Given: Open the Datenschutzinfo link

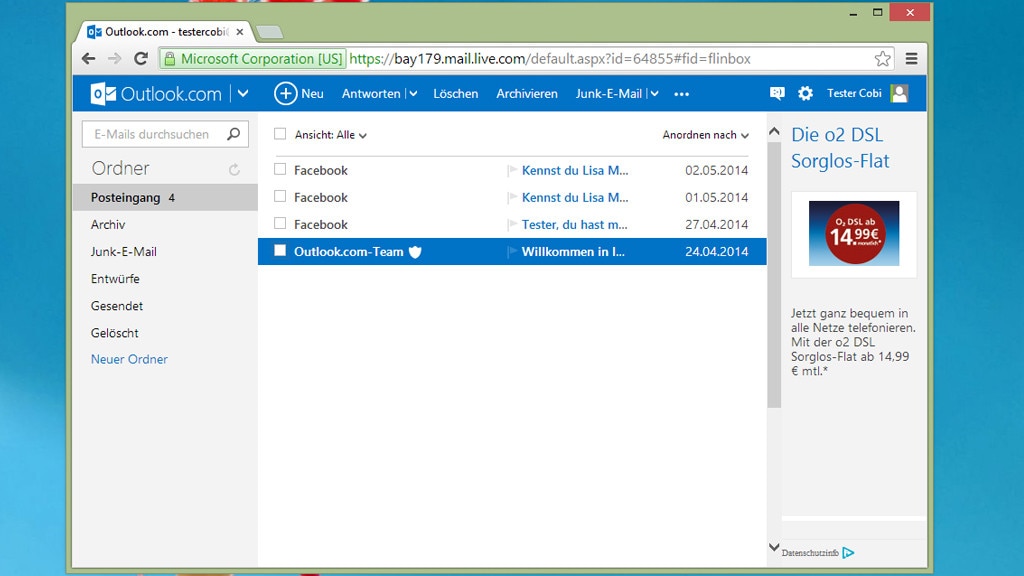Looking at the screenshot, I should (x=810, y=553).
